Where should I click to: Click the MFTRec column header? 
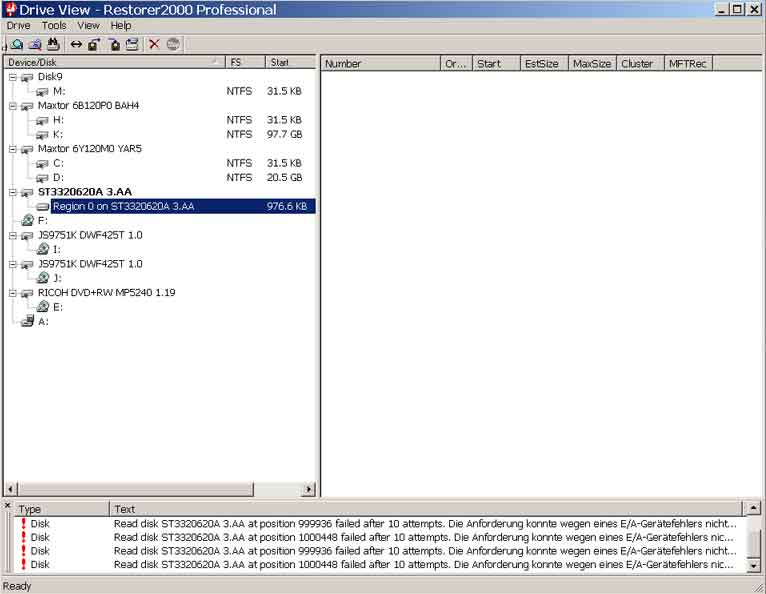coord(688,64)
